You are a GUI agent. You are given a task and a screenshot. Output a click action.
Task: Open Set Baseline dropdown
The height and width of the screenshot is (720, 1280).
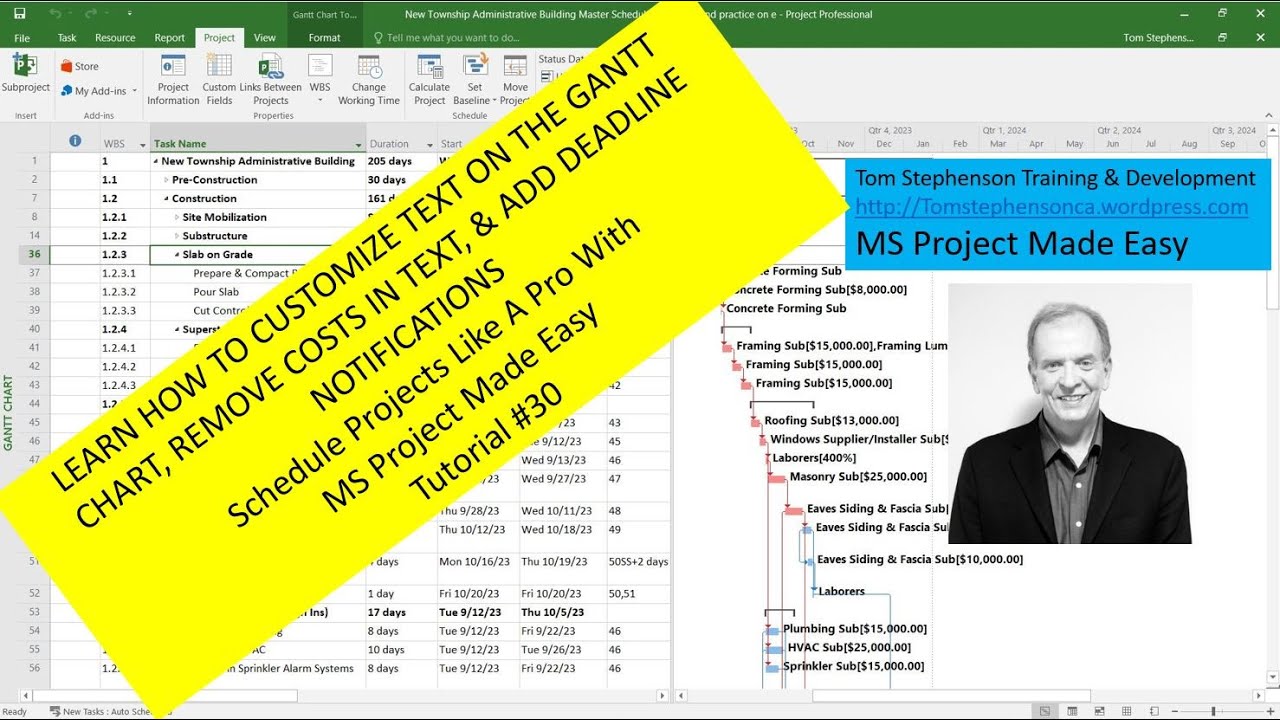[474, 80]
